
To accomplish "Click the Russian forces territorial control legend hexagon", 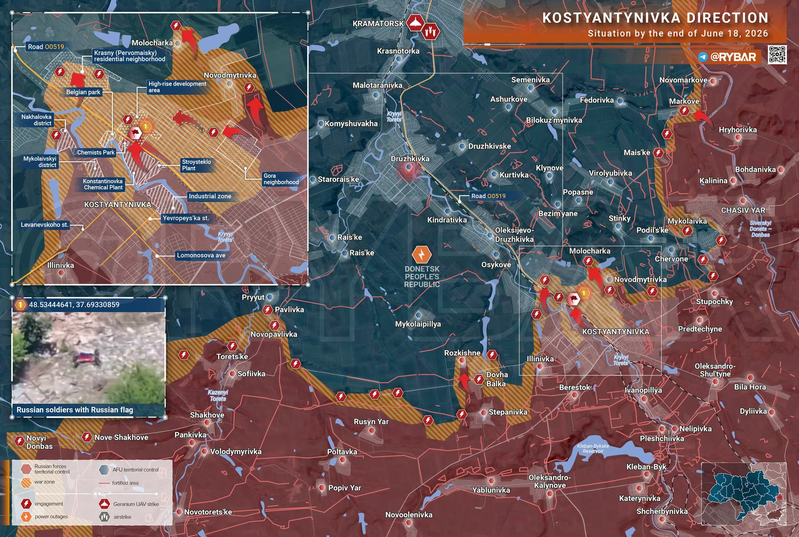I will [x=26, y=469].
